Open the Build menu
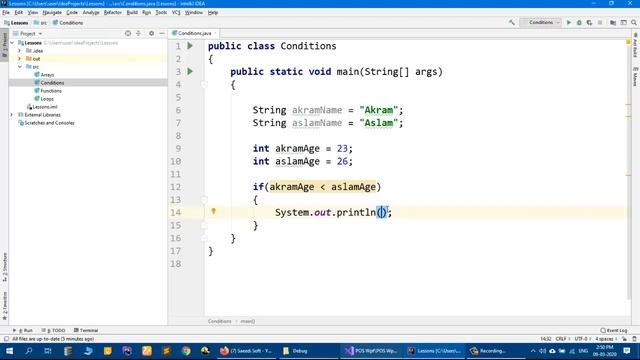640x360 pixels. (132, 13)
